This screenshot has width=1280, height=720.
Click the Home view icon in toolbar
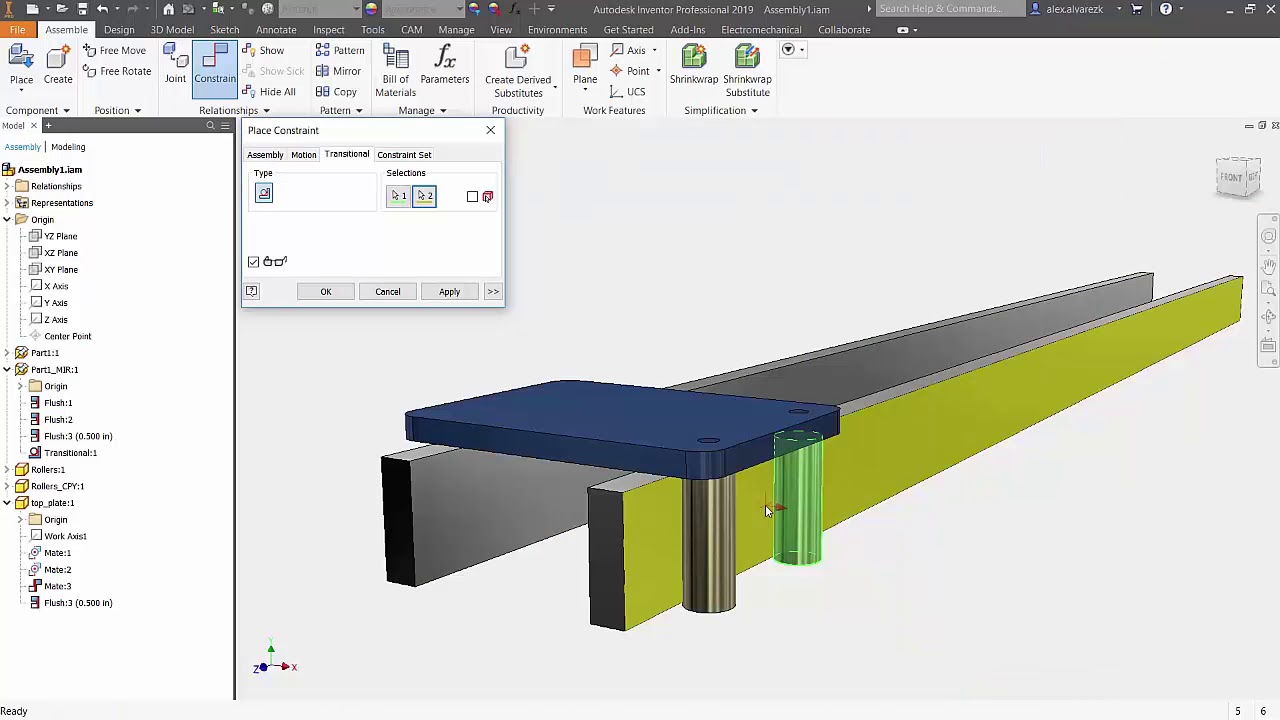[x=168, y=9]
